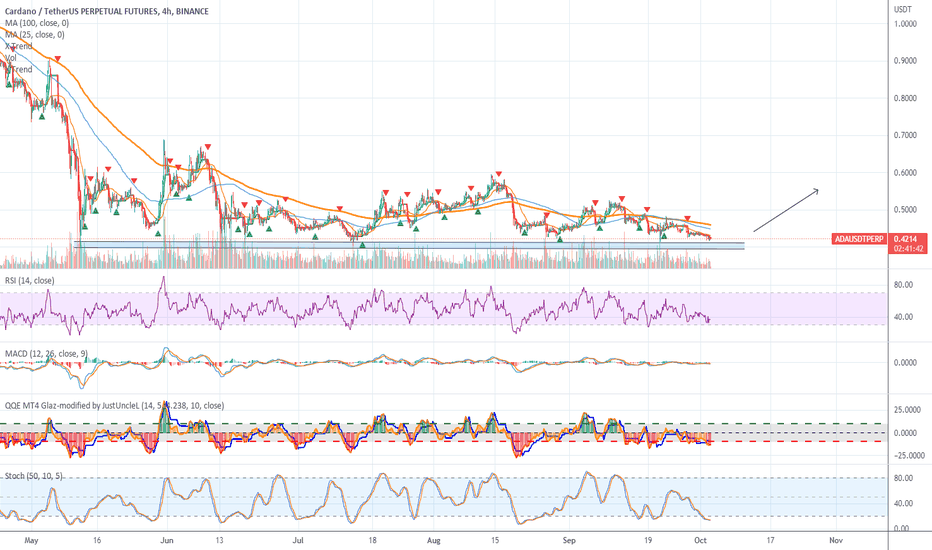Select the QQE MT4 Glaz-modified indicator label
Viewport: 932px width, 550px height.
[114, 406]
